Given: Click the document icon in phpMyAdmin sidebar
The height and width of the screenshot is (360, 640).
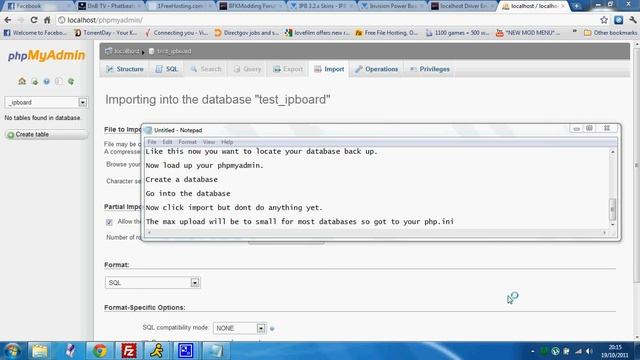Looking at the screenshot, I should (x=59, y=82).
